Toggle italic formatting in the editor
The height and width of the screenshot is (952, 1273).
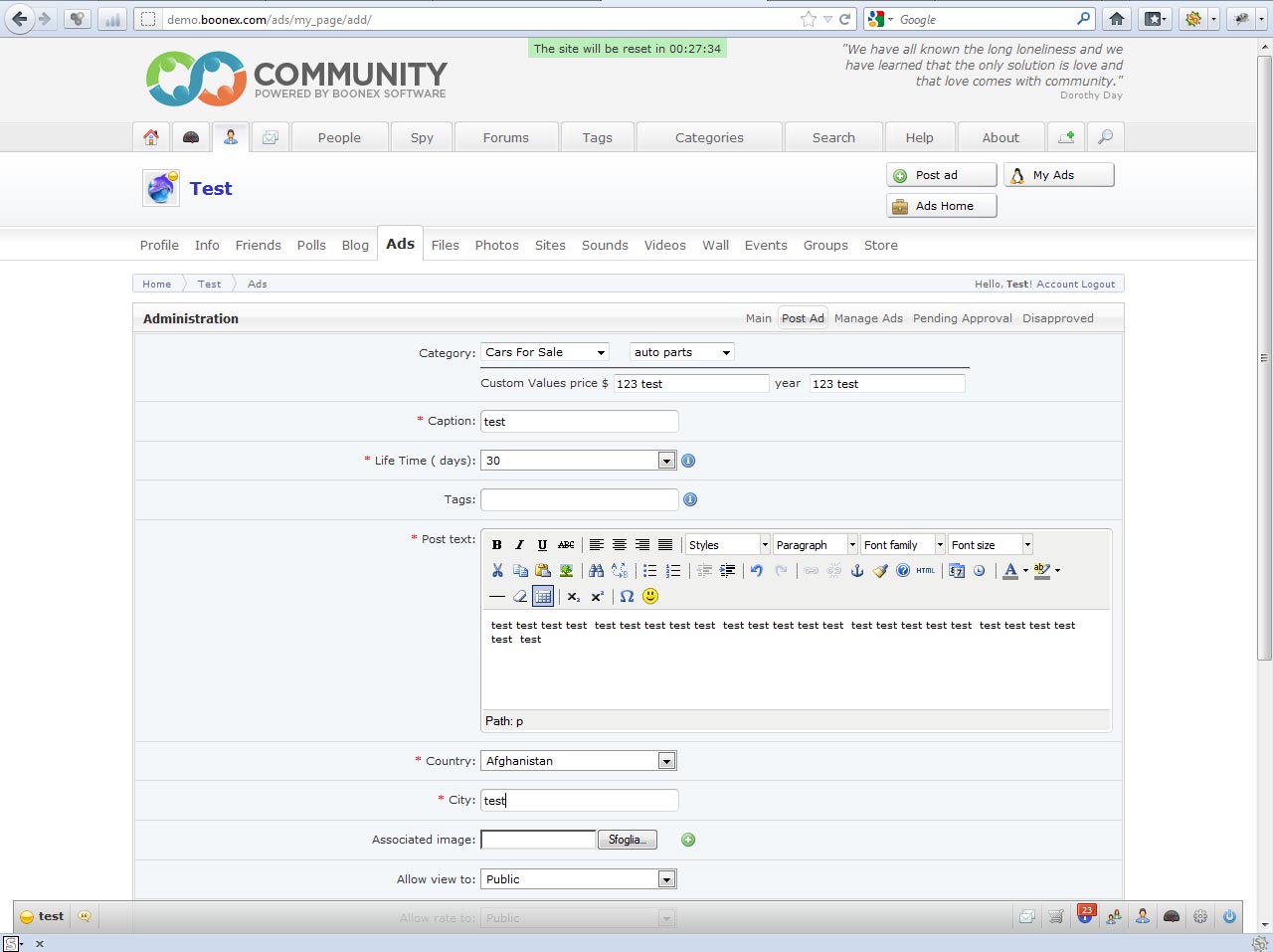[x=519, y=545]
